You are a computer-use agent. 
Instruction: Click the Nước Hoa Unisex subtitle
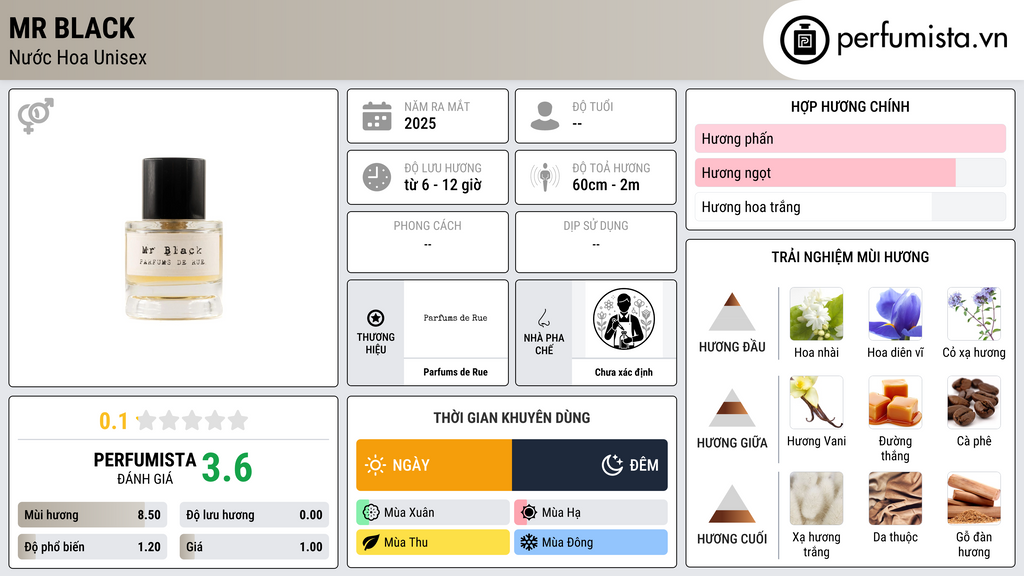78,57
